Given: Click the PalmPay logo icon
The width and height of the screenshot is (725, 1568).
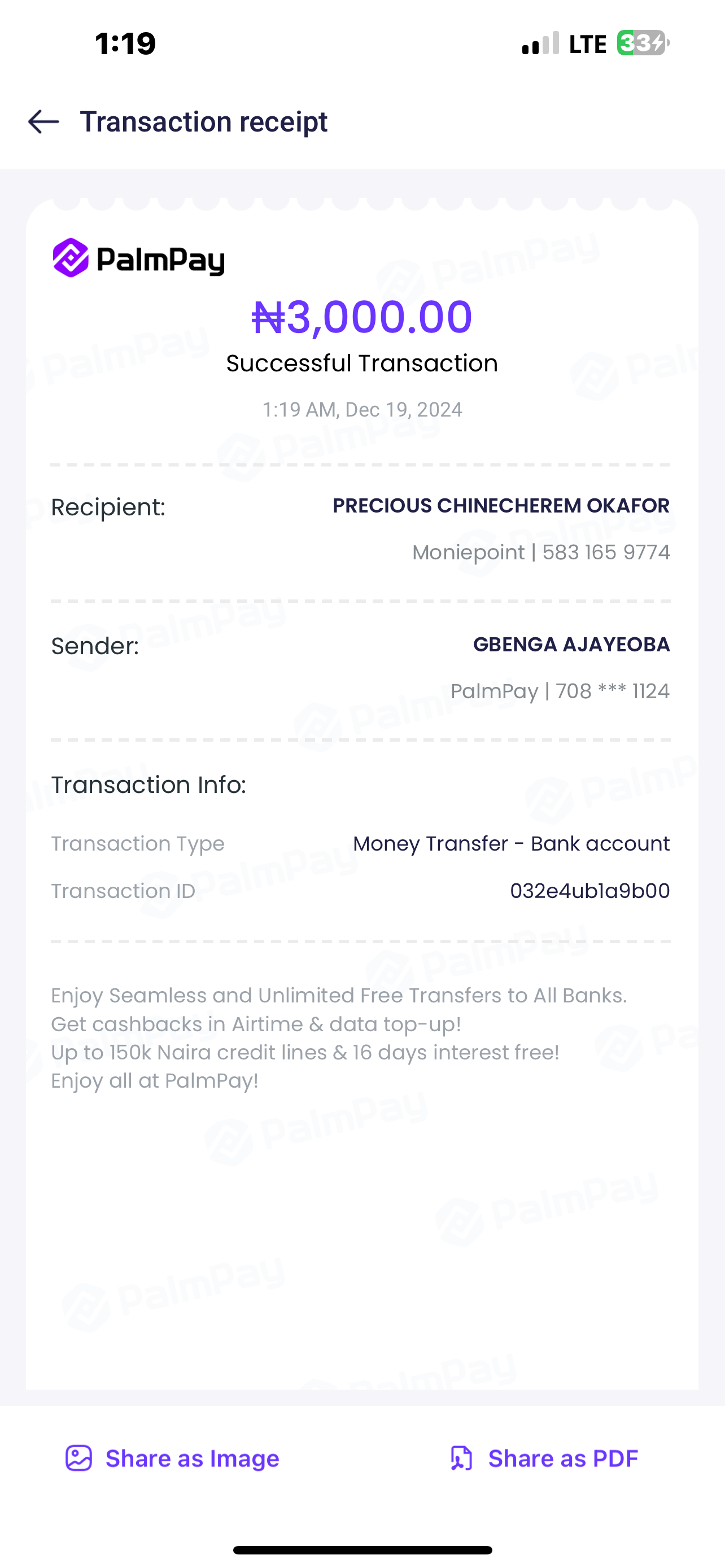Looking at the screenshot, I should click(71, 258).
